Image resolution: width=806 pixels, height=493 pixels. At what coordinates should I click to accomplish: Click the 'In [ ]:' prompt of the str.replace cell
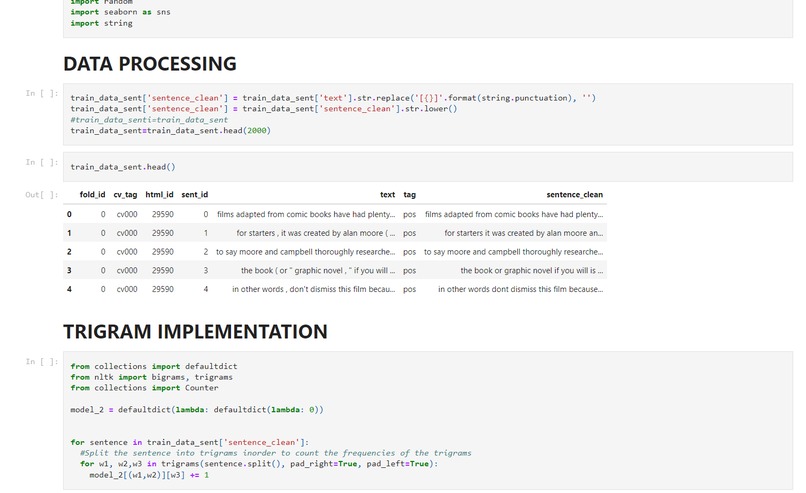click(42, 93)
